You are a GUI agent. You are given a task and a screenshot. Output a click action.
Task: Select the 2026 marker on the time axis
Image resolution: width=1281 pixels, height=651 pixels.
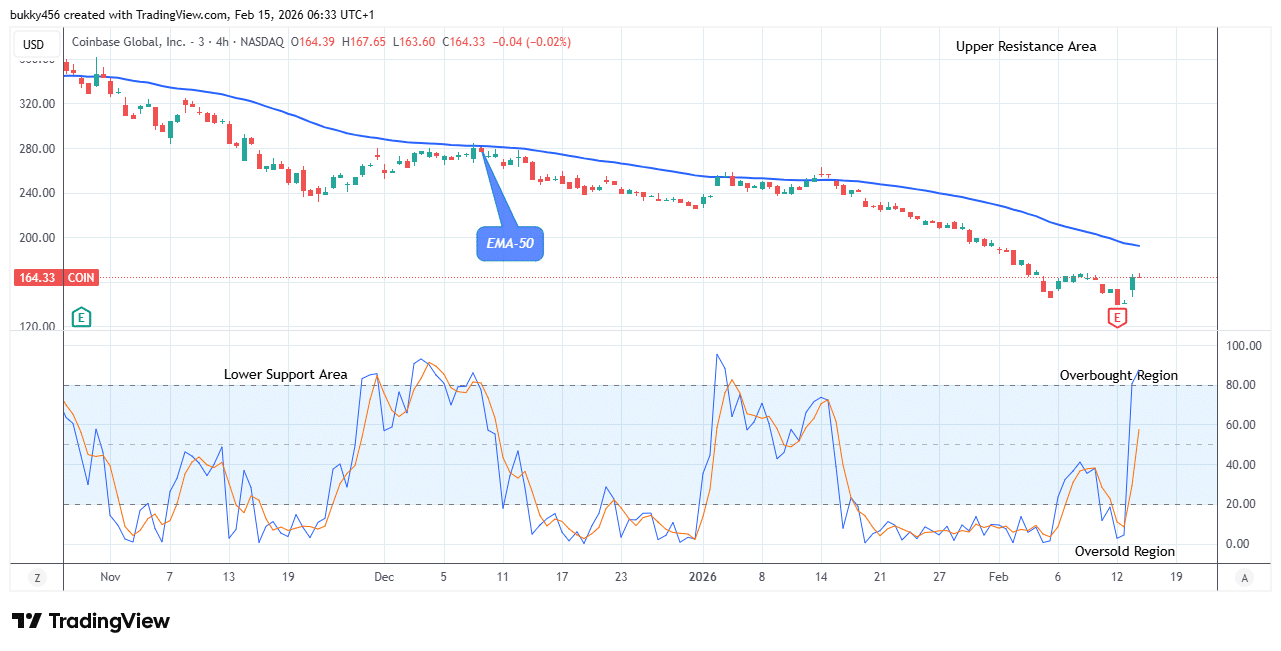[703, 577]
